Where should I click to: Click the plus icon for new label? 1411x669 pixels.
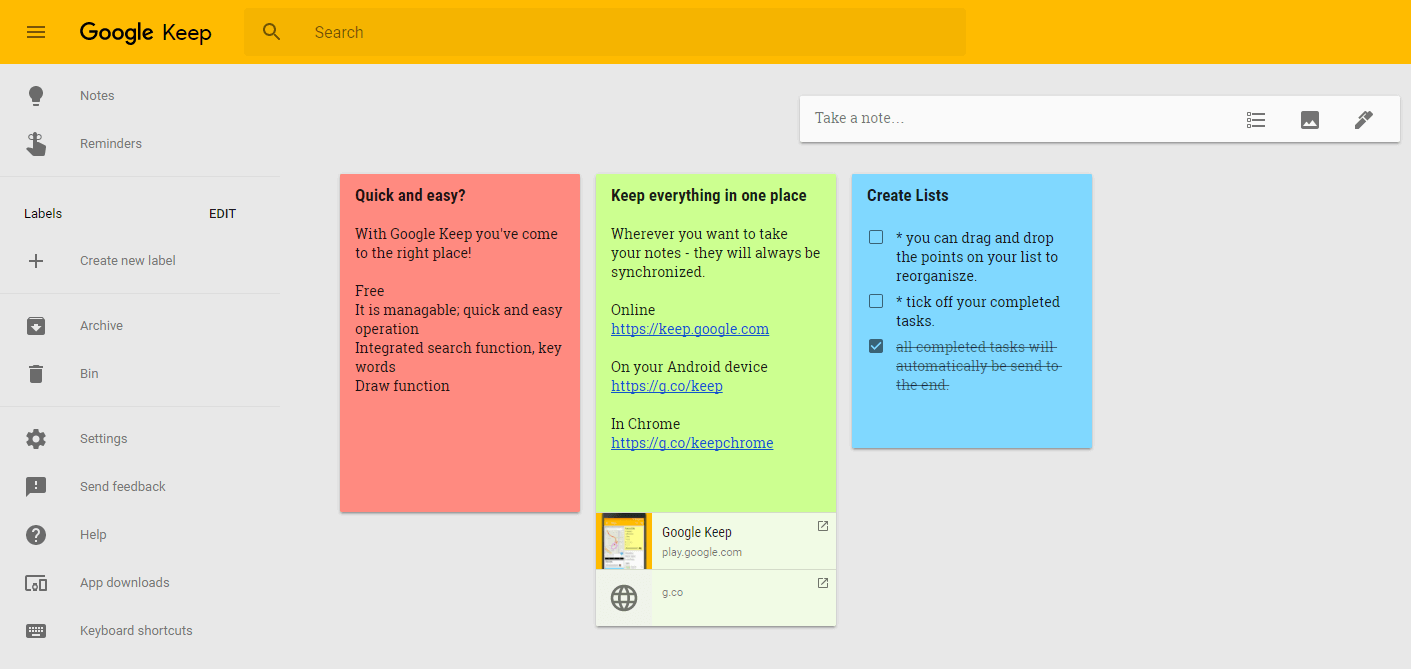click(x=36, y=261)
